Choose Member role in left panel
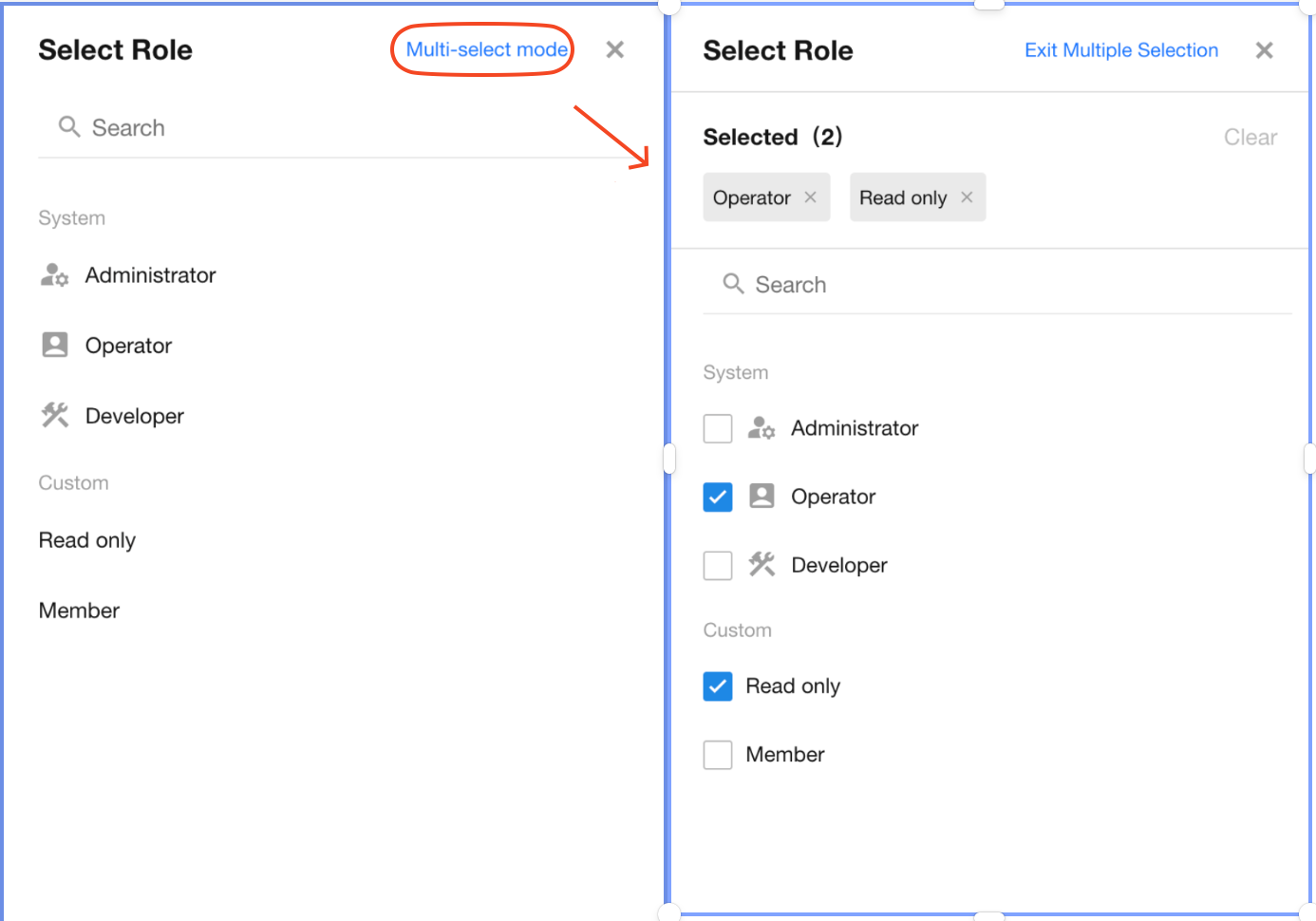The width and height of the screenshot is (1316, 921). (80, 611)
